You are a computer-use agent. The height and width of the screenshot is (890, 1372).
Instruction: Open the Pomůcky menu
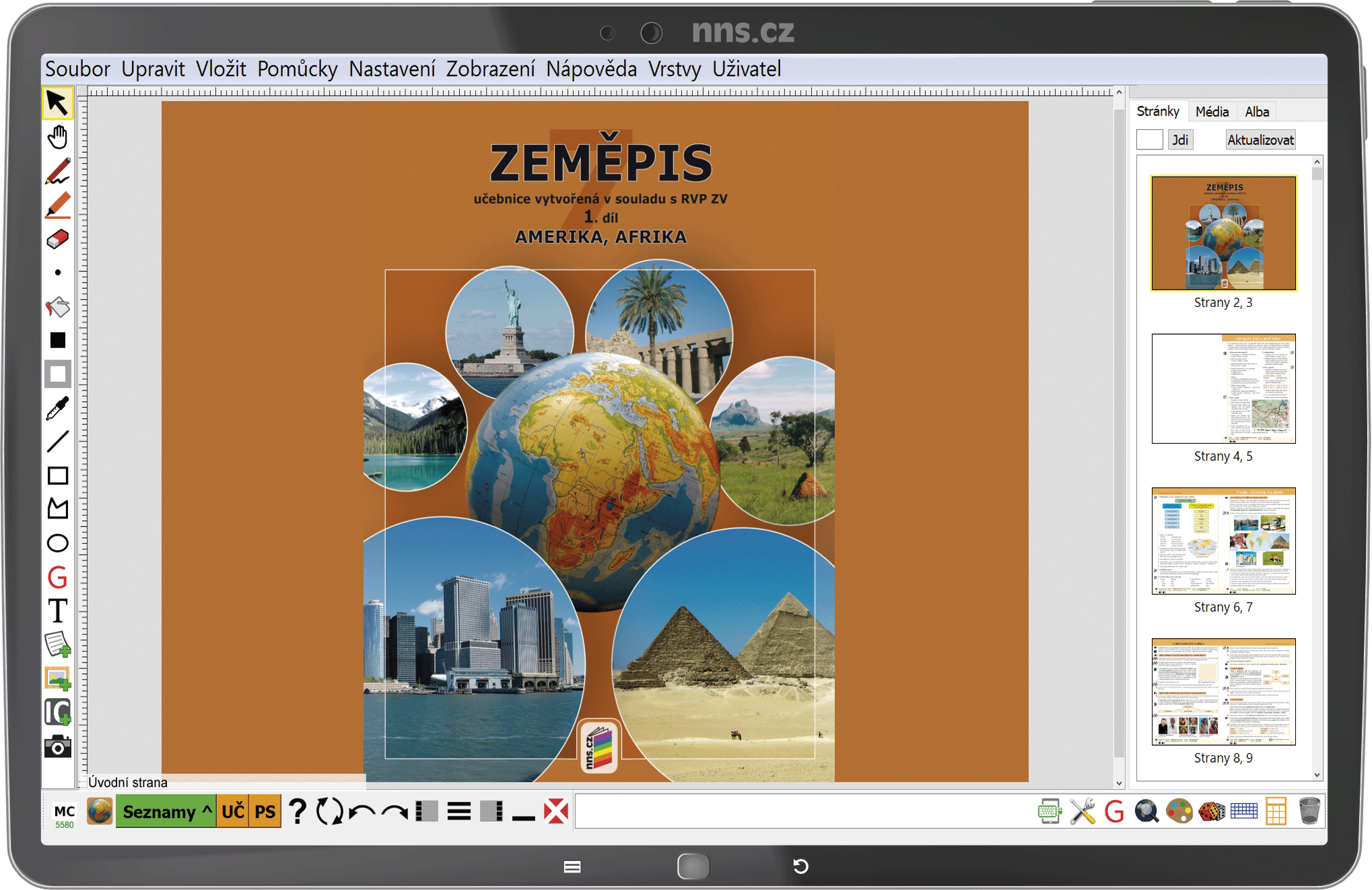pos(297,69)
